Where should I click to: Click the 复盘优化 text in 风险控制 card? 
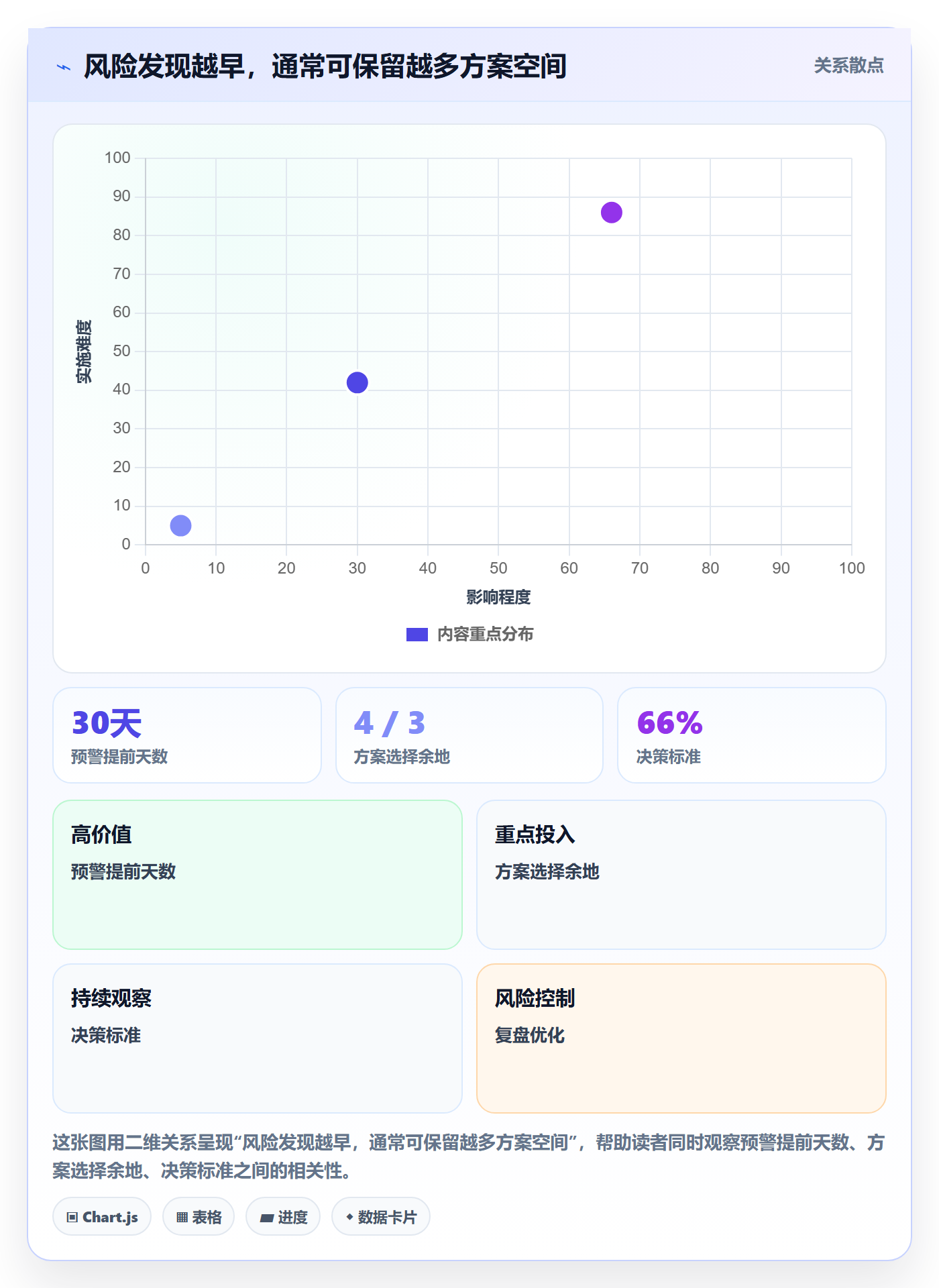tap(530, 1035)
